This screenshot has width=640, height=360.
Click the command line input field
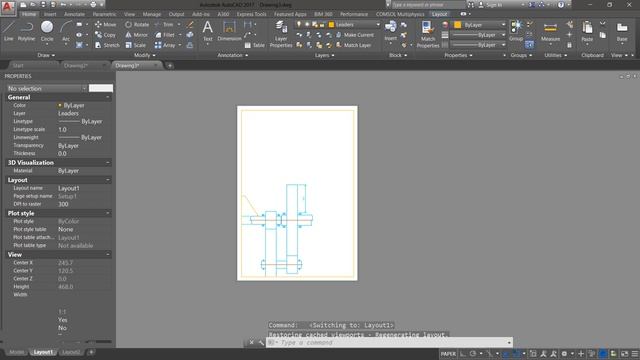389,342
